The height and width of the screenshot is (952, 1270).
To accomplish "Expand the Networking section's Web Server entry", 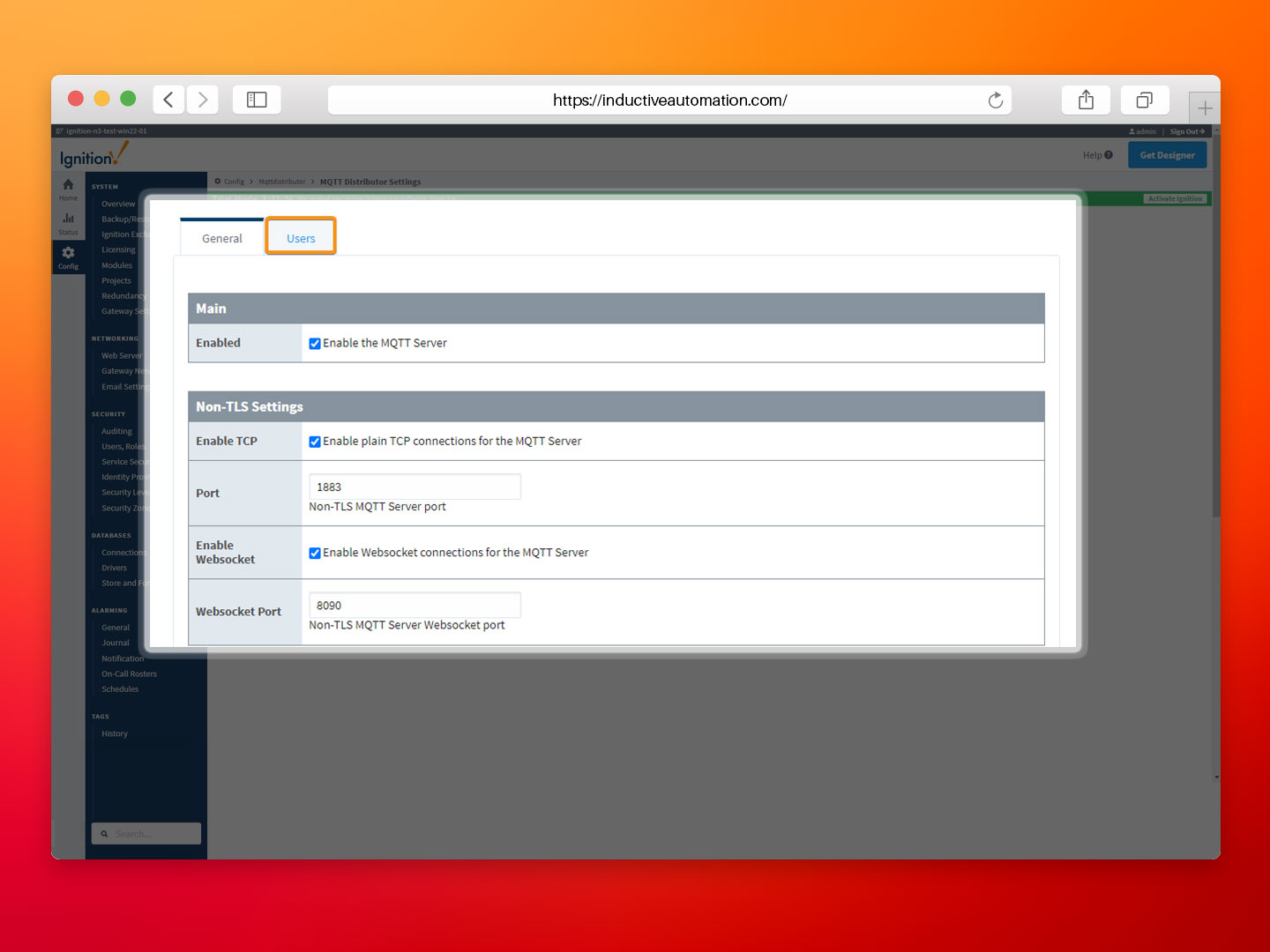I will 121,355.
